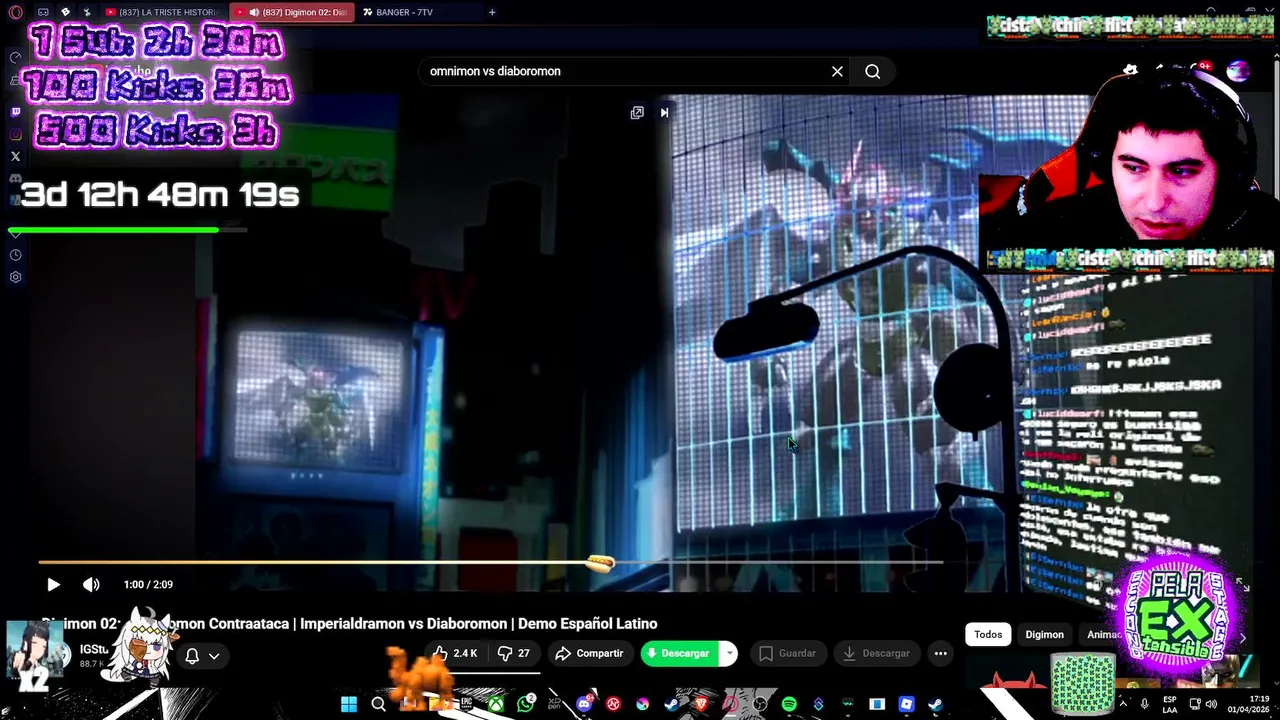Open Brave browser from the taskbar

(701, 704)
